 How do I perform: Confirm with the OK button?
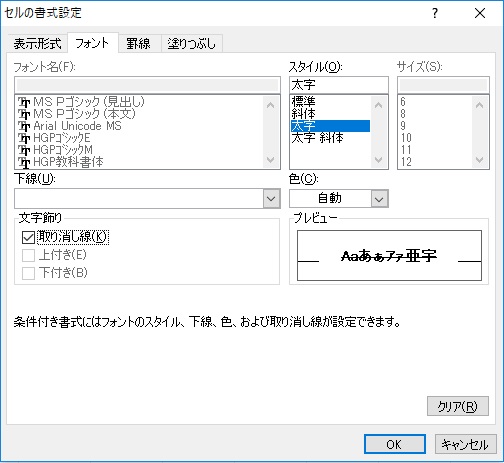pyautogui.click(x=395, y=444)
